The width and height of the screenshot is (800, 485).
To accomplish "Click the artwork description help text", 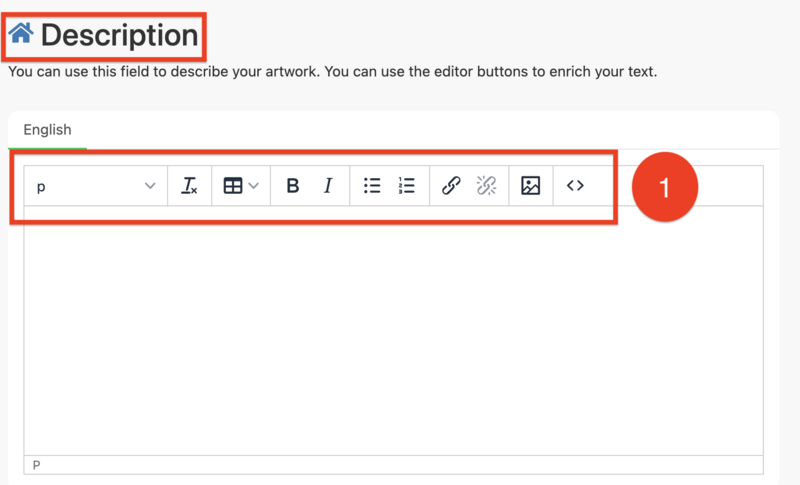I will 332,72.
